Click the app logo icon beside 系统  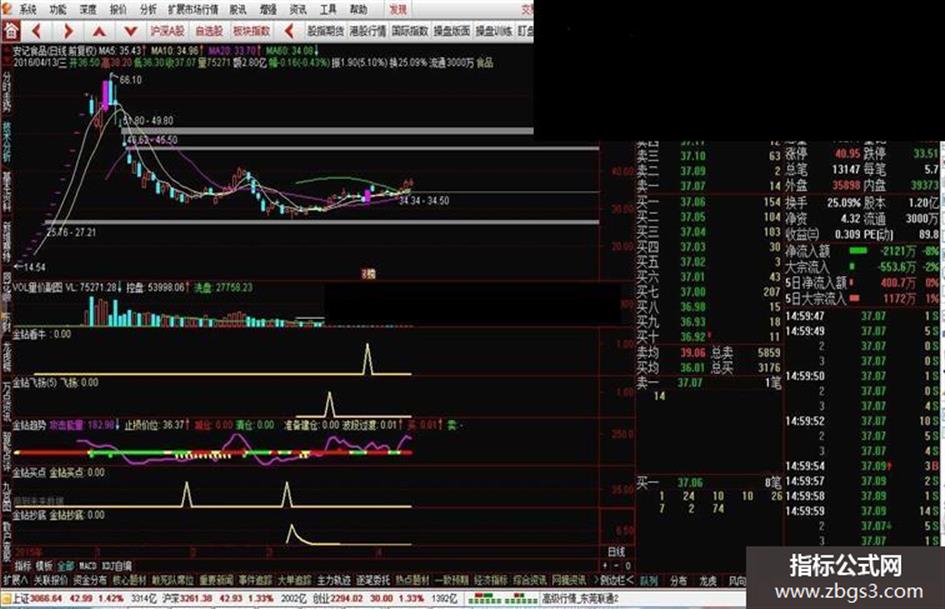coord(7,9)
